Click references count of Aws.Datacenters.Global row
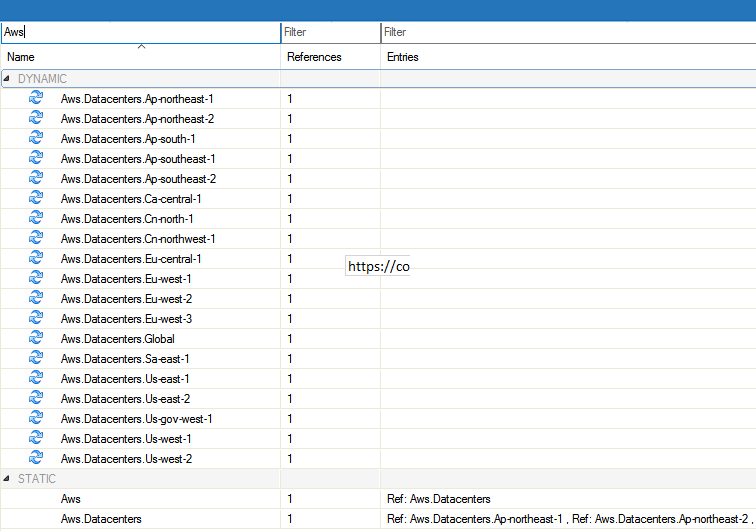The height and width of the screenshot is (531, 756). pos(290,339)
